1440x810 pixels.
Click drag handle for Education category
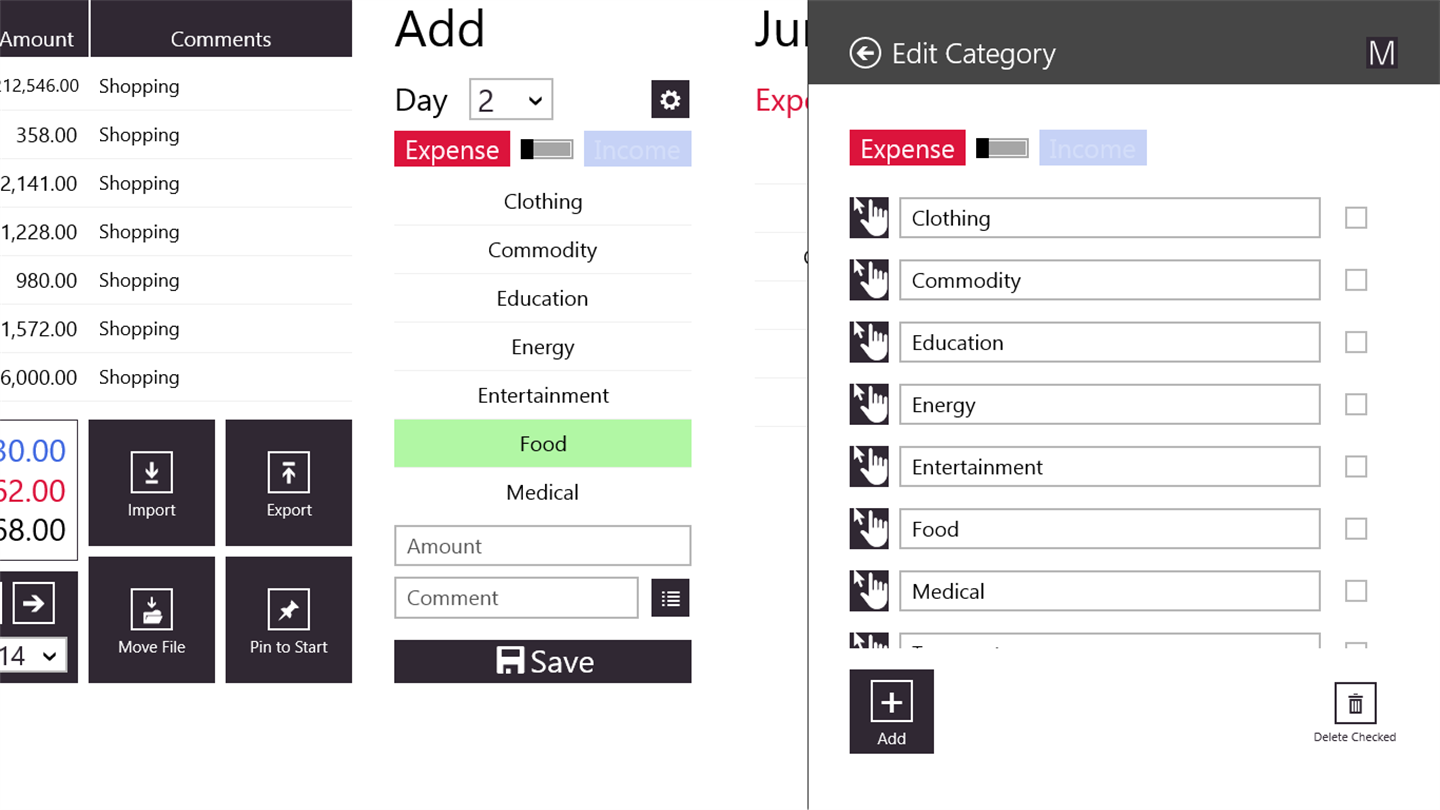[x=869, y=342]
